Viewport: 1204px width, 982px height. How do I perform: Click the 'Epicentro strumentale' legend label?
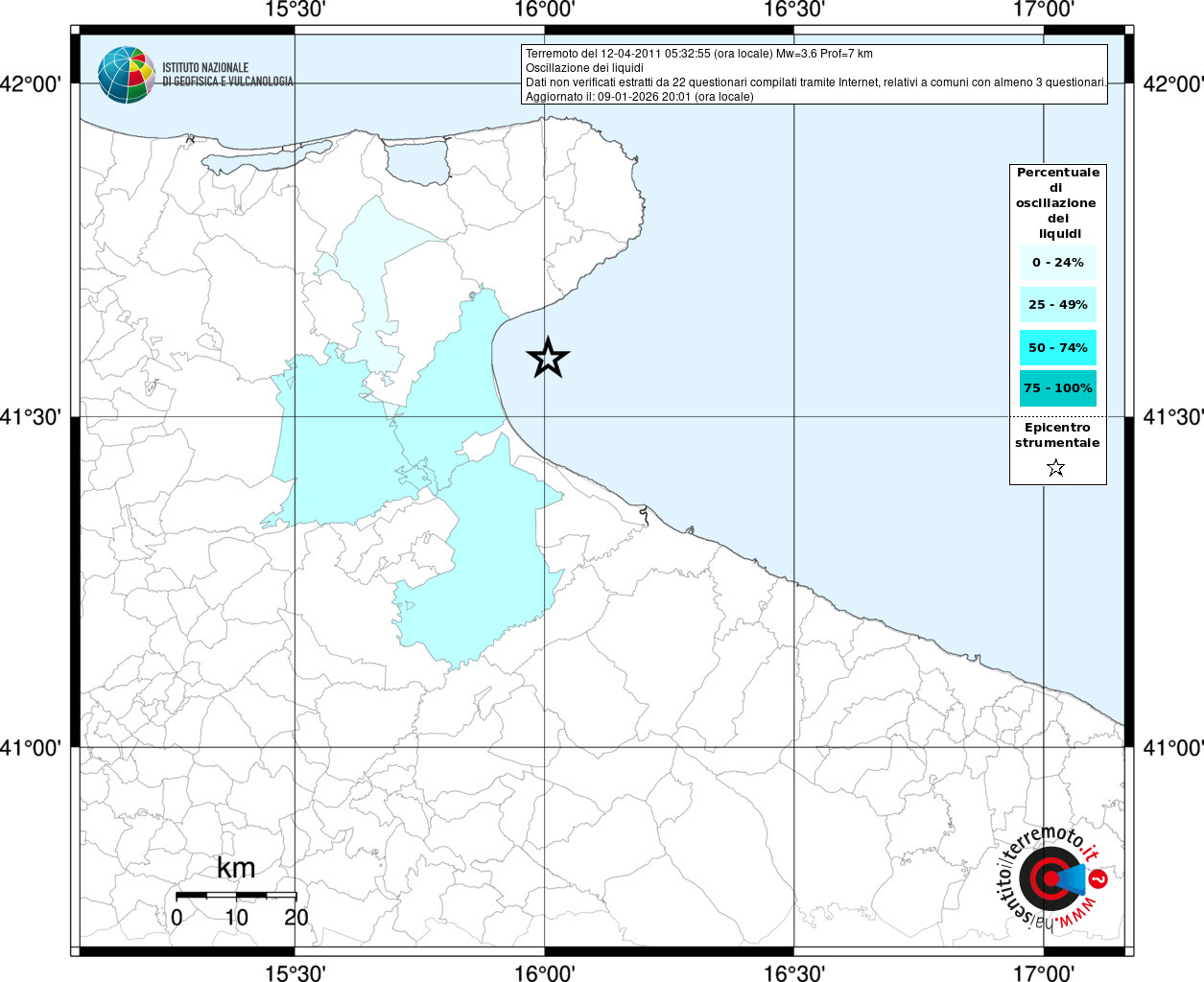tap(1057, 435)
